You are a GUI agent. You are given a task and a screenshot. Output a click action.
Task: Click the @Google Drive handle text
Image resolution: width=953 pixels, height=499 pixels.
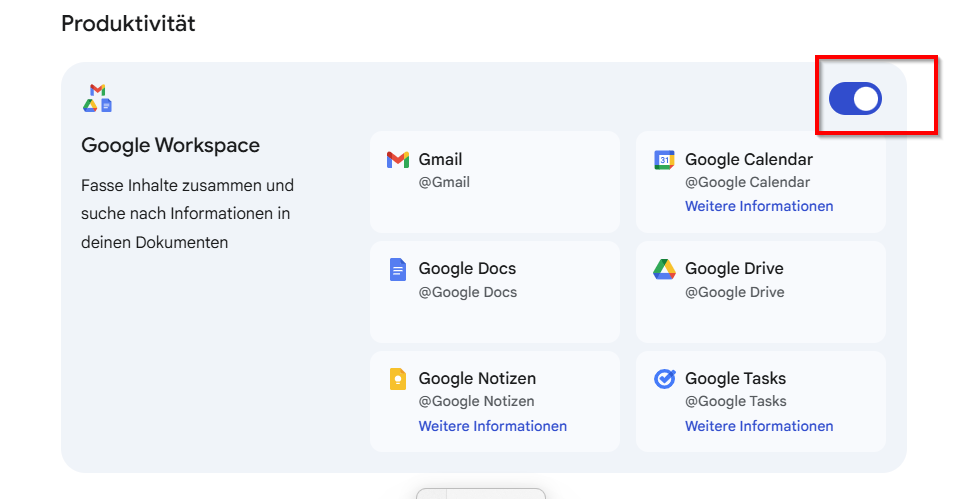pyautogui.click(x=734, y=292)
